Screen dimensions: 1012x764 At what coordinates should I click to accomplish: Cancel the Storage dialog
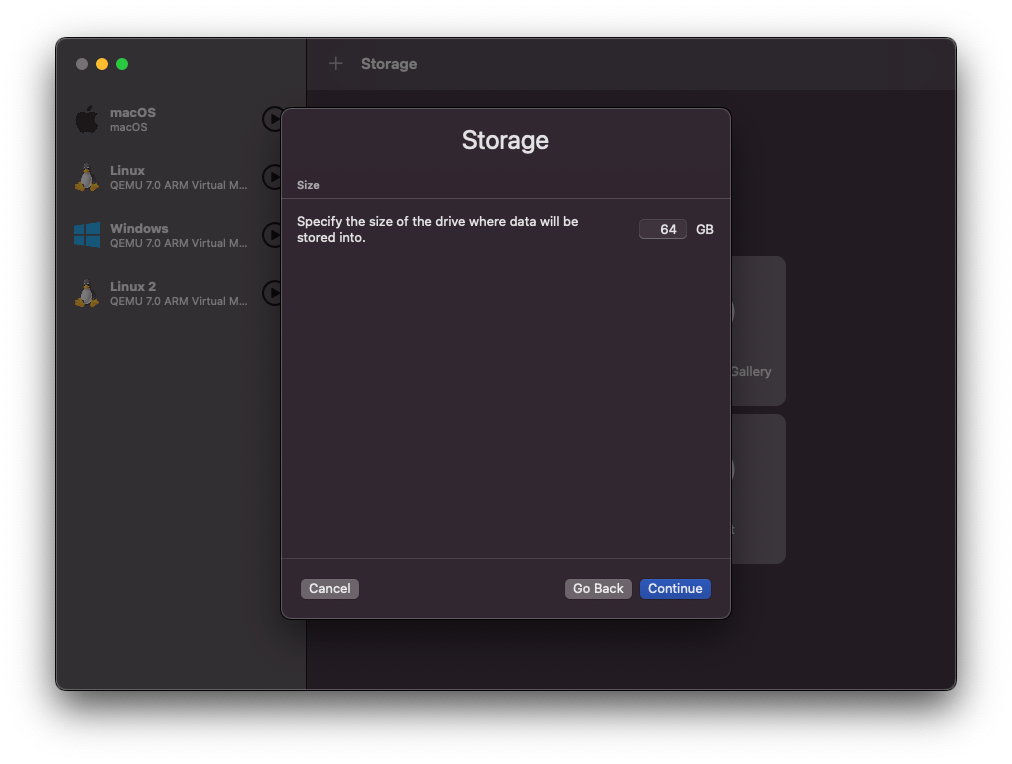(330, 588)
